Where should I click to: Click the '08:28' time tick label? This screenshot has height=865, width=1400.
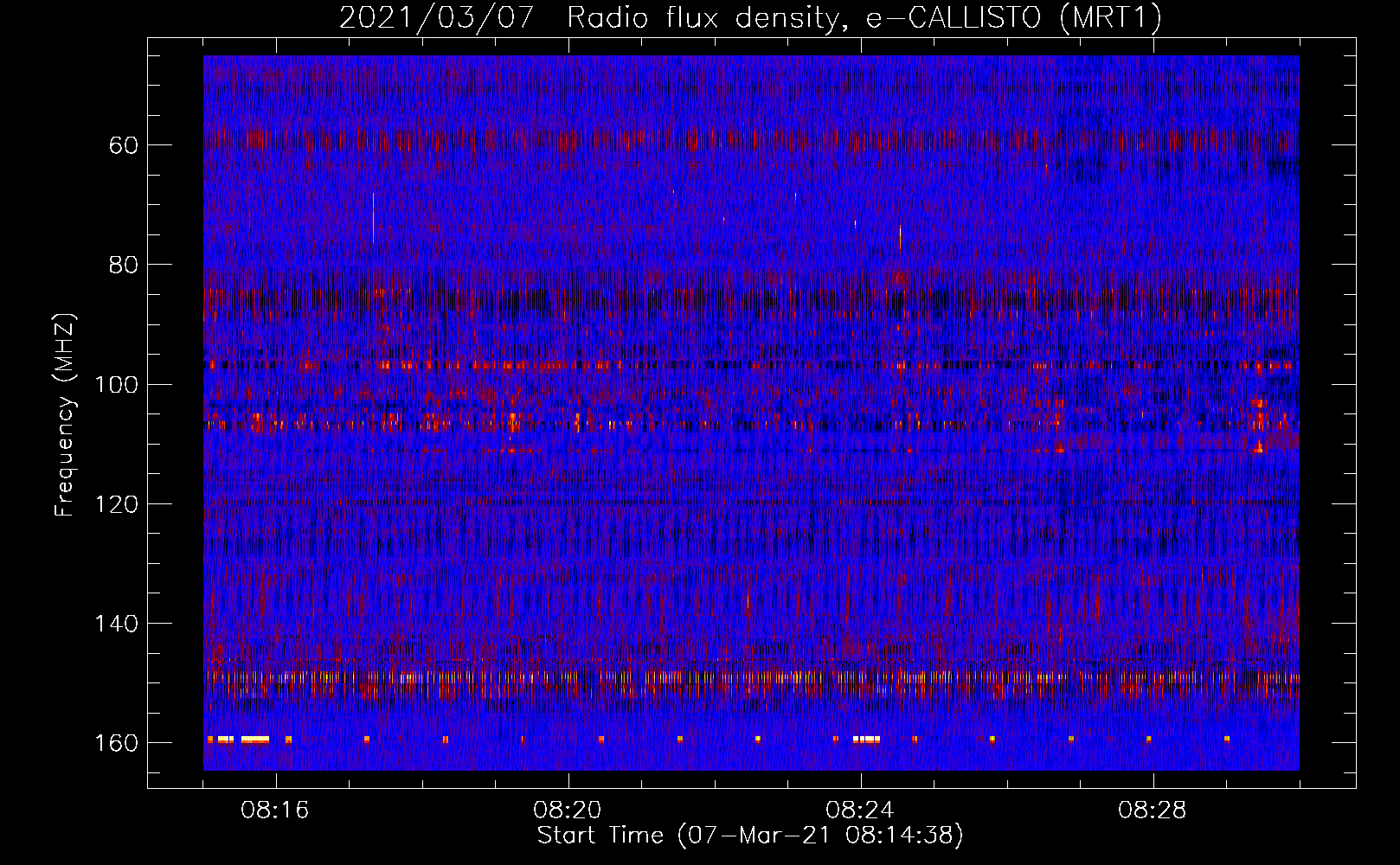coord(1153,811)
